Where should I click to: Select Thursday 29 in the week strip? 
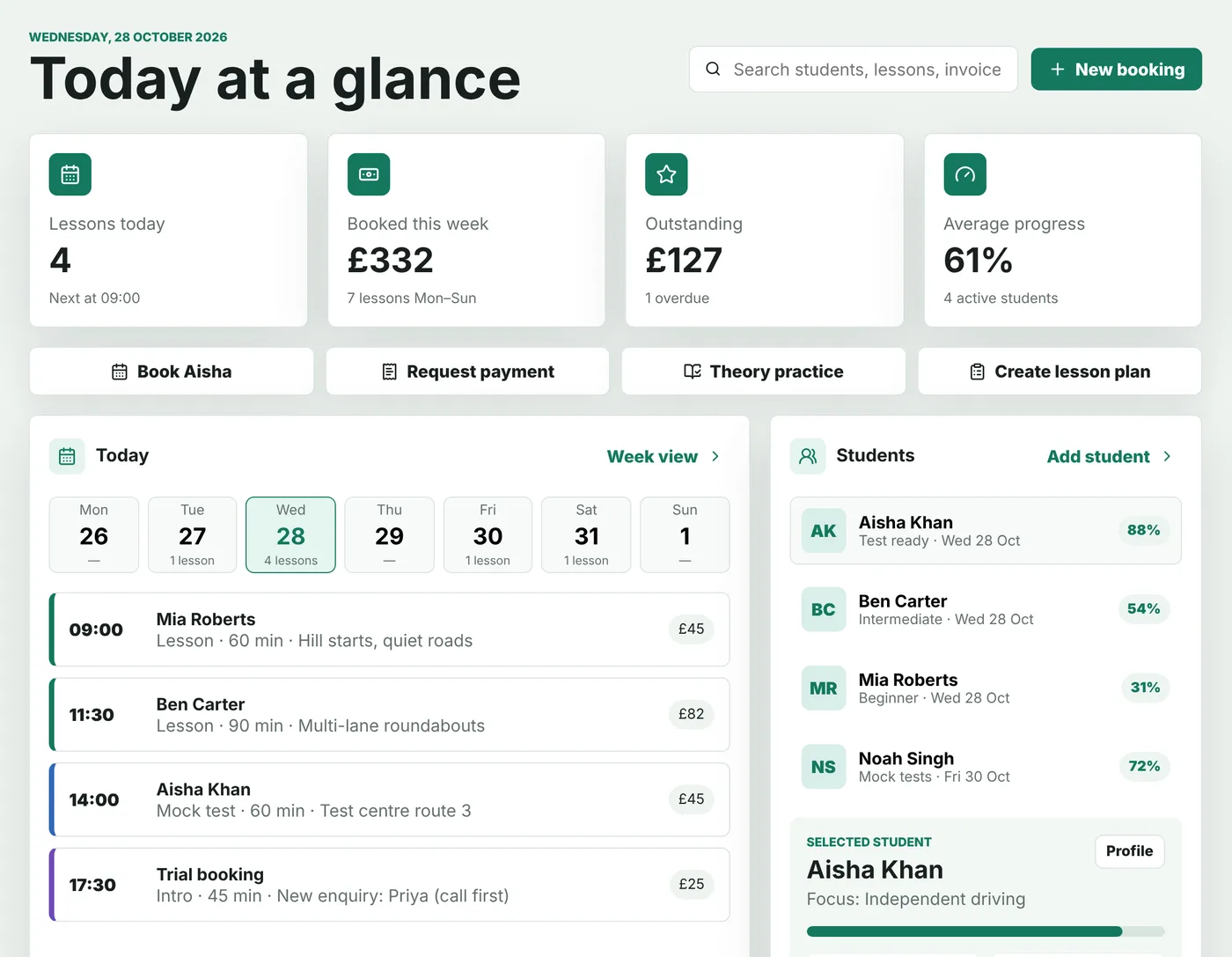coord(390,535)
